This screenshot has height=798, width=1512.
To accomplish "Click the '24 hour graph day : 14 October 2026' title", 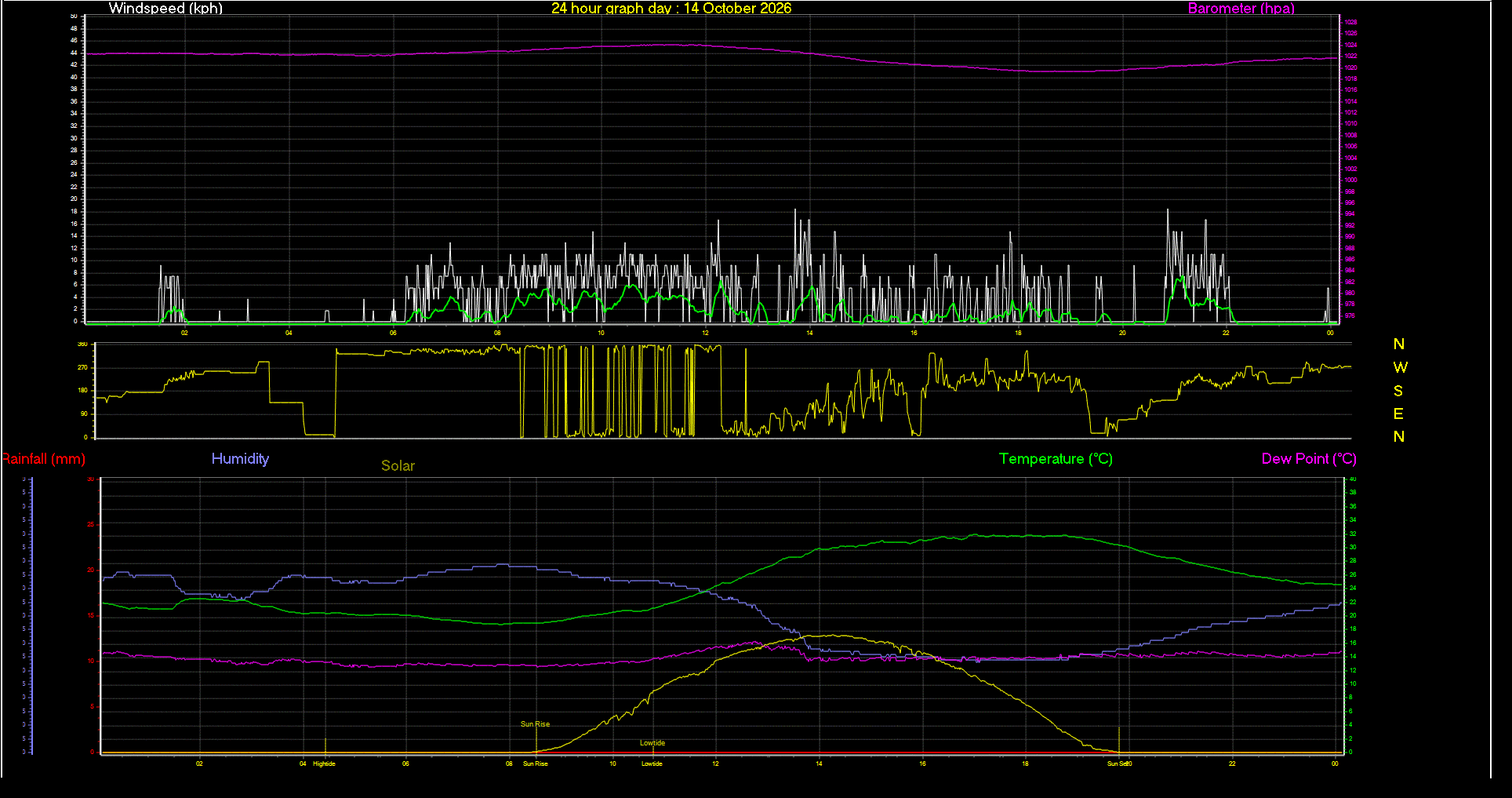I will tap(671, 9).
